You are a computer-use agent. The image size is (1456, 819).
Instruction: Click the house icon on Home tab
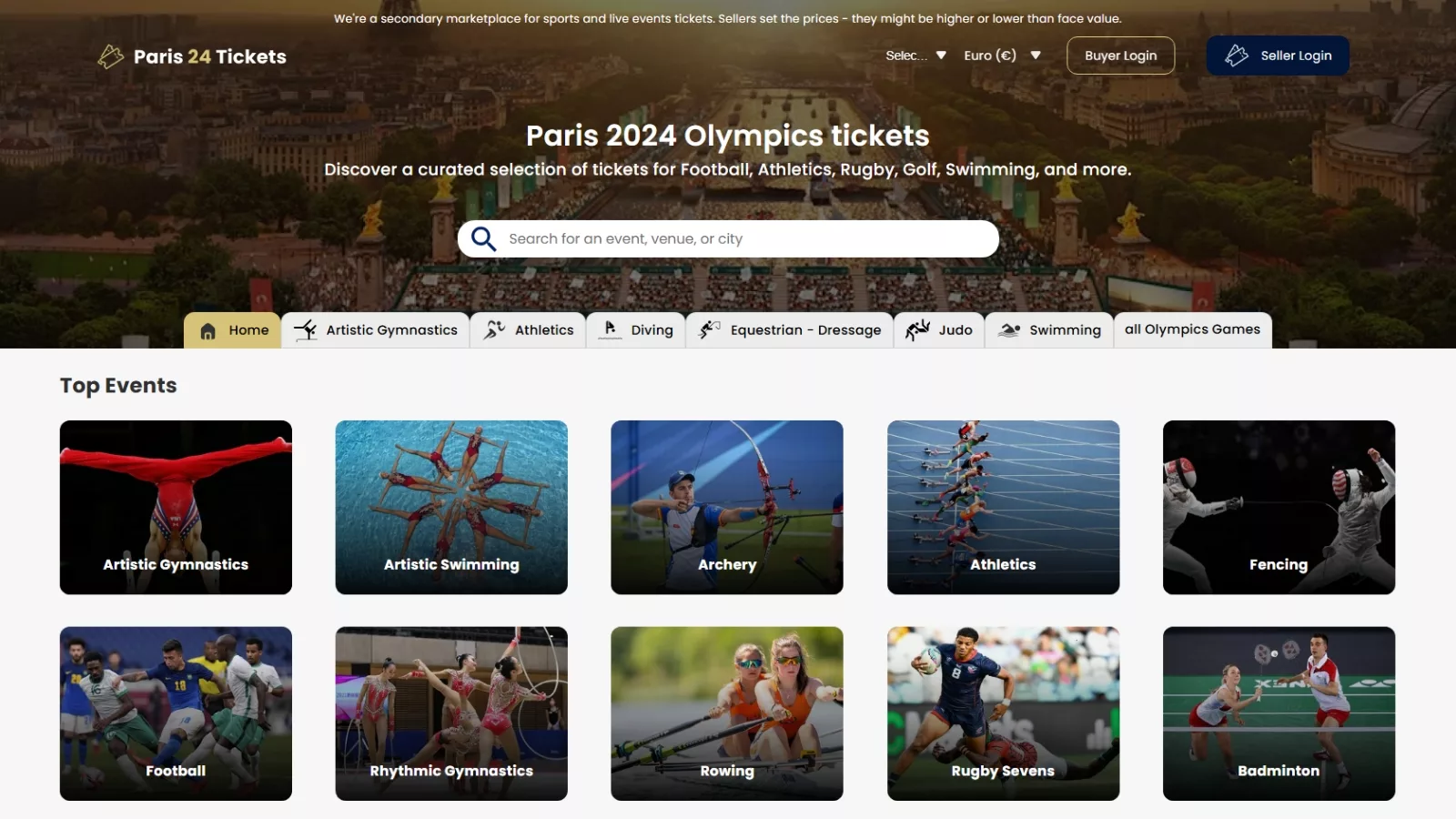coord(208,331)
